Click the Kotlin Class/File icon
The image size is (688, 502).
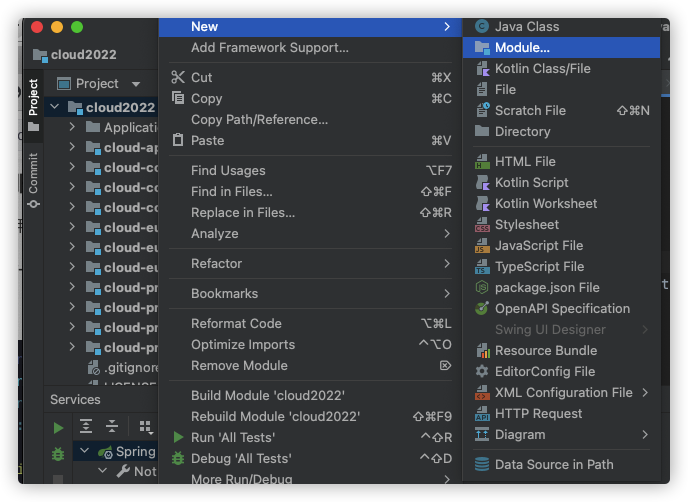pos(482,69)
